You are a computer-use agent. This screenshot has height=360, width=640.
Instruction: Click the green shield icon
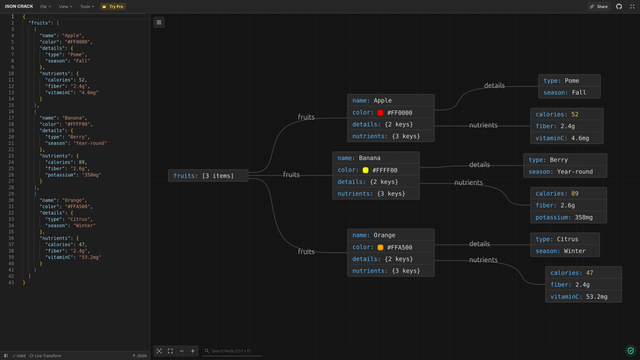tap(631, 351)
